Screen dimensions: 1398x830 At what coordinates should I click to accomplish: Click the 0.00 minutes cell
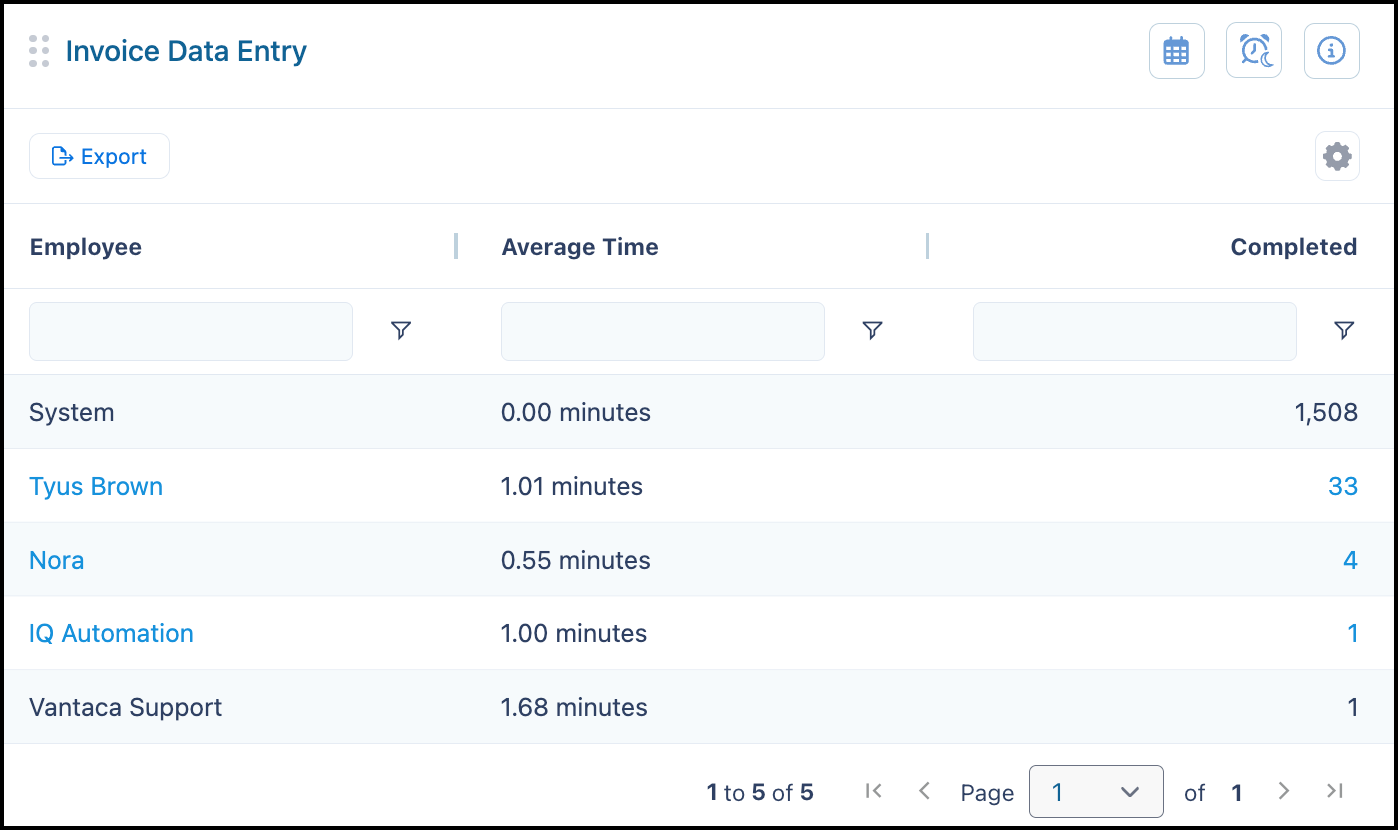coord(576,413)
